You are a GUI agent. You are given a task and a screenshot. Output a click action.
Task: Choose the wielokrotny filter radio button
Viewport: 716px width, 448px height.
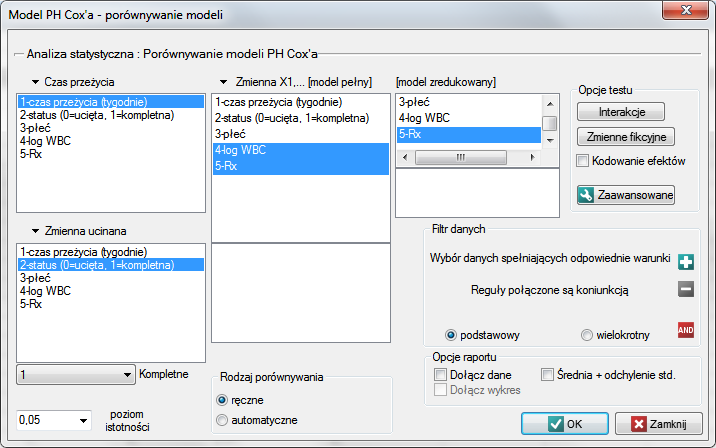[587, 335]
